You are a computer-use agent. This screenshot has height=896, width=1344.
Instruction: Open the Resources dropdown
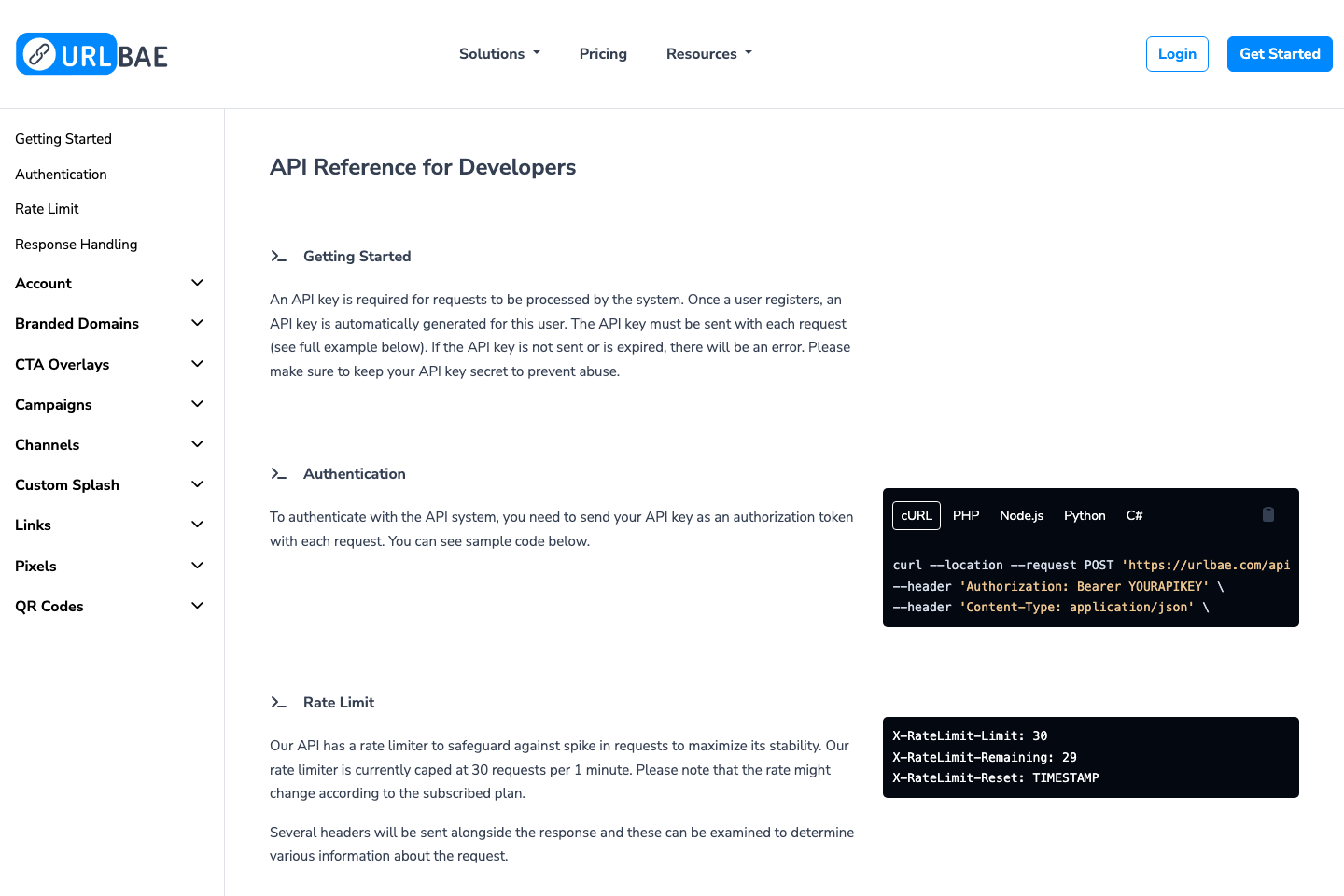(708, 53)
